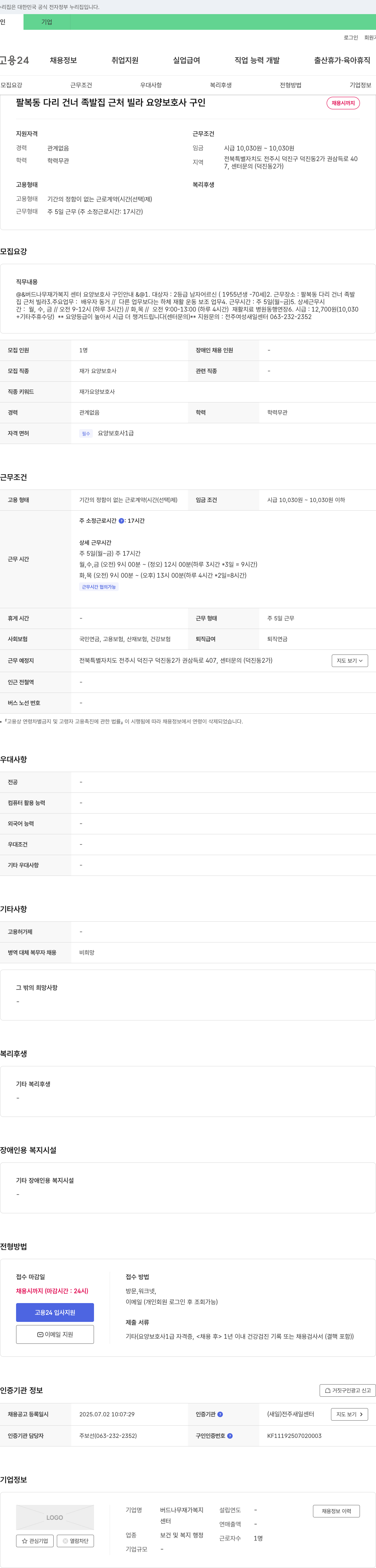Image resolution: width=376 pixels, height=1568 pixels.
Task: Open 지도 보기 next to (새일)전주새일센터
Action: pyautogui.click(x=349, y=1414)
